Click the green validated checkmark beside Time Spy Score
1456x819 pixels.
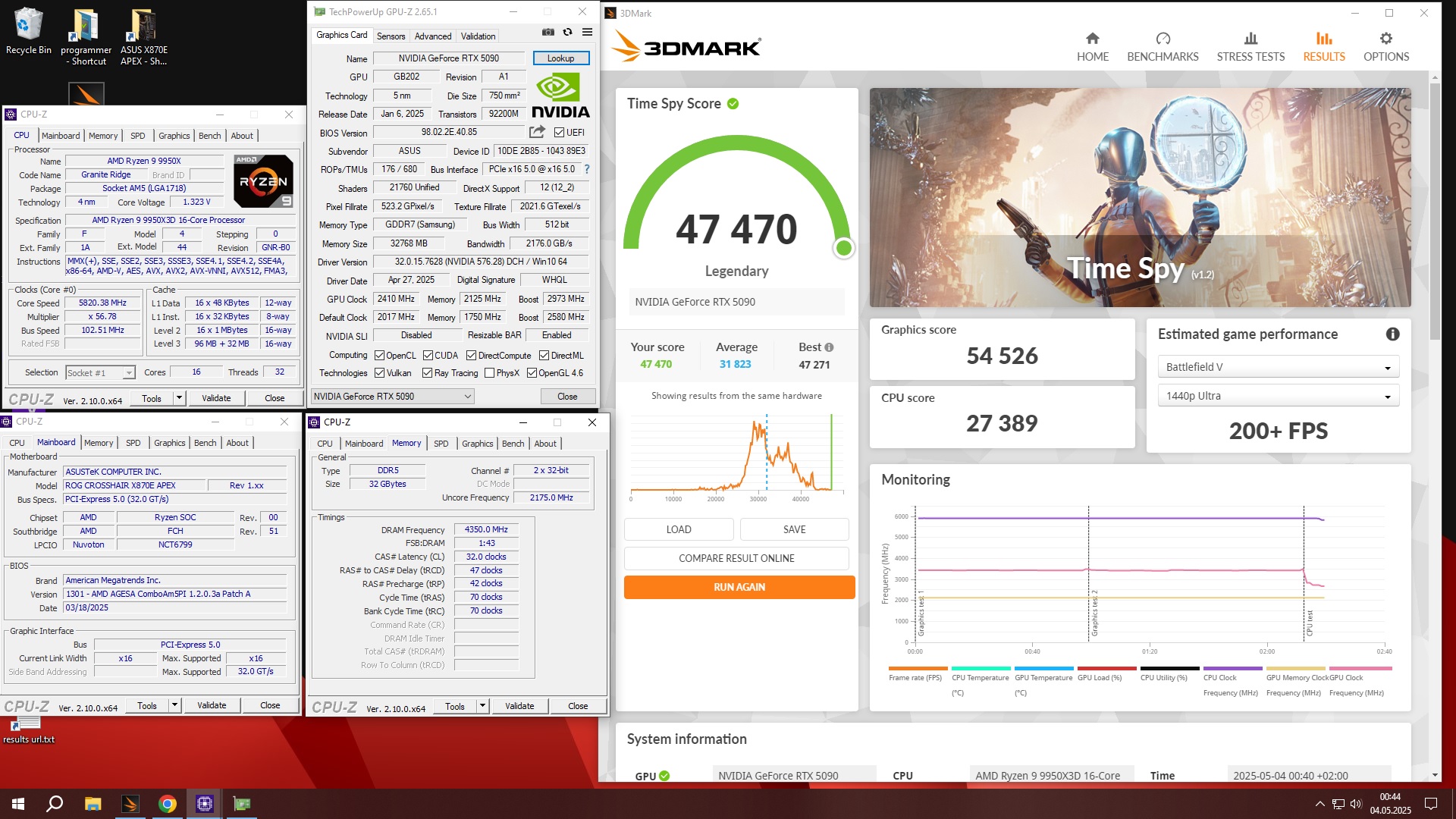pyautogui.click(x=733, y=104)
